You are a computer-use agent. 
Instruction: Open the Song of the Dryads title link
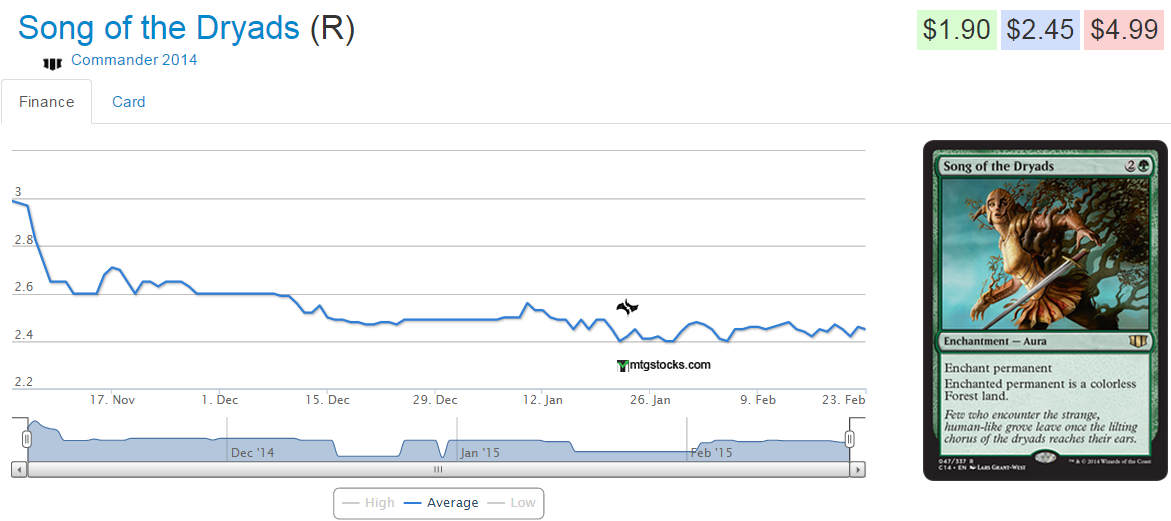[159, 28]
